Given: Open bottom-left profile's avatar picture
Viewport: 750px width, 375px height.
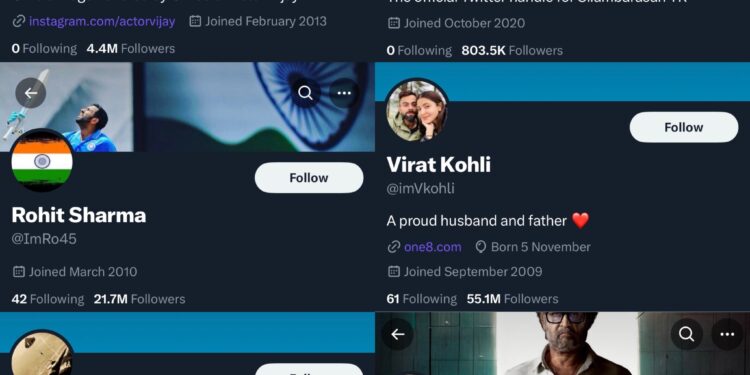Looking at the screenshot, I should tap(42, 355).
